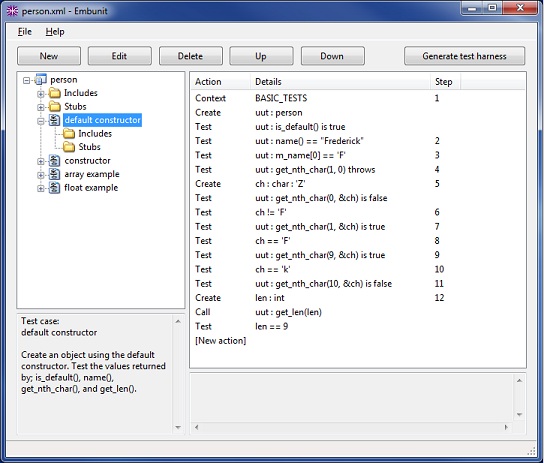Screen dimensions: 544x463
Task: Select get_nth_char(1, &ch) is true row
Action: (357, 227)
